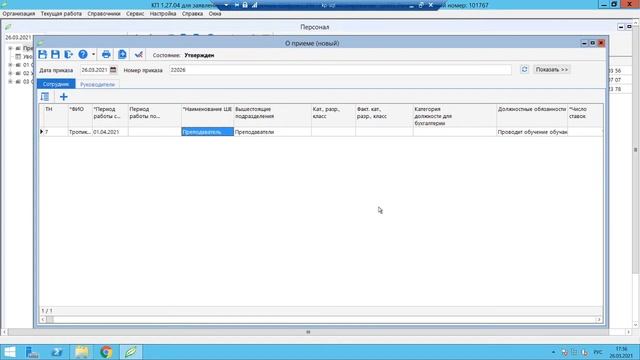Screen dimensions: 640x360
Task: Click the Период работы с column header
Action: pyautogui.click(x=110, y=116)
